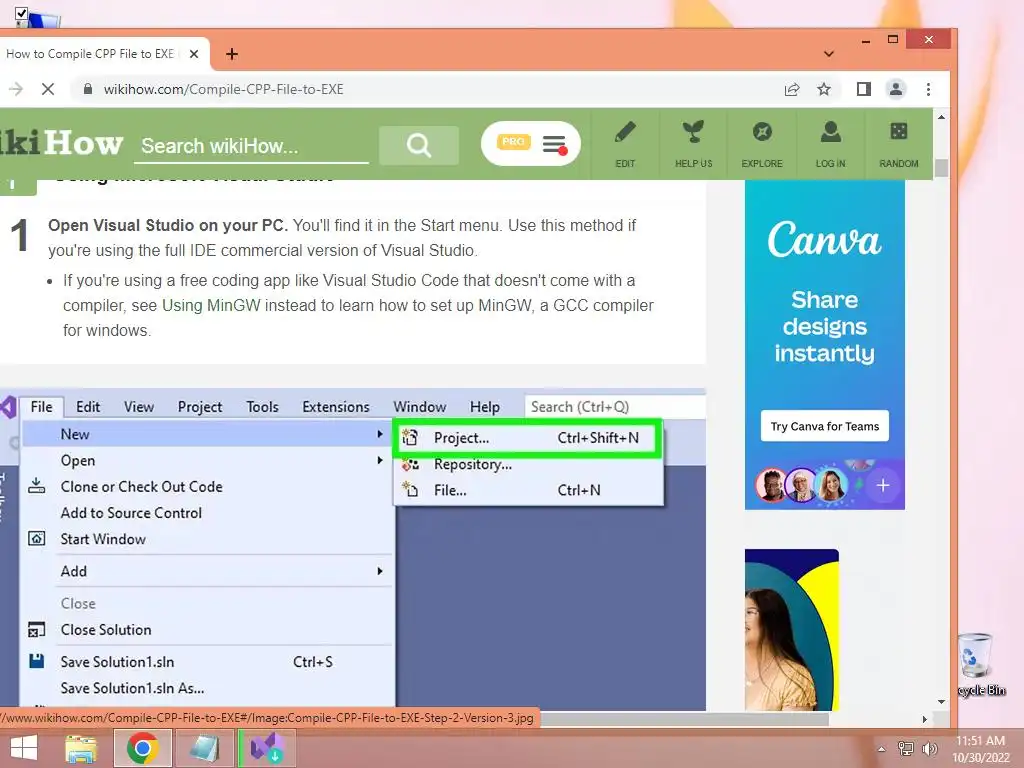Open the Recycle Bin on the desktop
Image resolution: width=1024 pixels, height=768 pixels.
977,664
